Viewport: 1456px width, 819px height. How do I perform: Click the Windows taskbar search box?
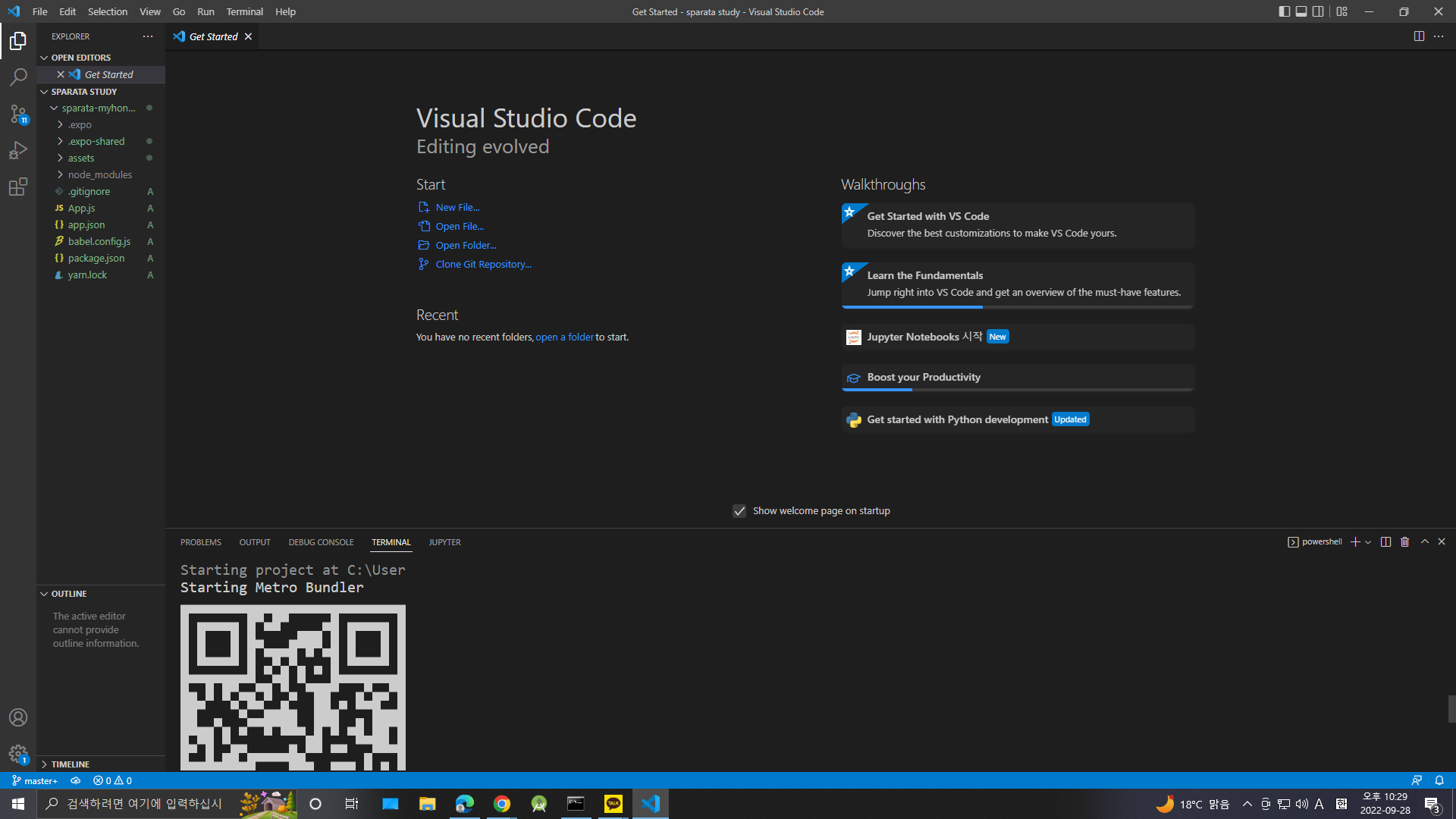point(167,804)
